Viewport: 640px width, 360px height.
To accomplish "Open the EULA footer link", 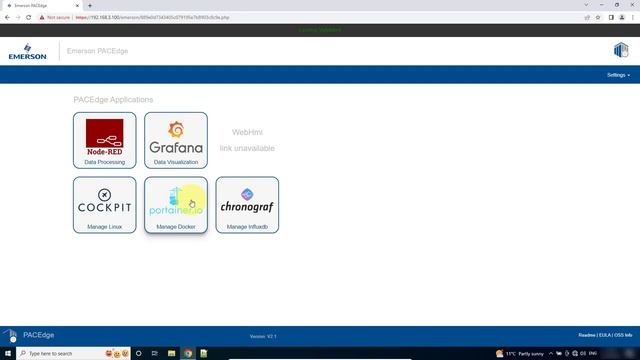I will [x=605, y=335].
